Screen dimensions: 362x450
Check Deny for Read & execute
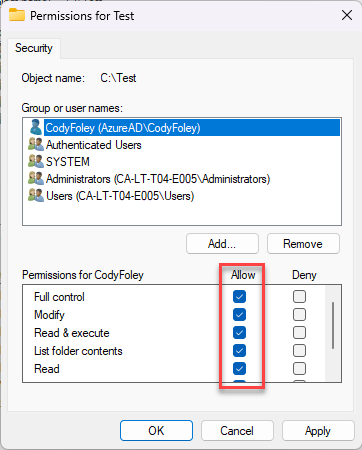tap(299, 332)
